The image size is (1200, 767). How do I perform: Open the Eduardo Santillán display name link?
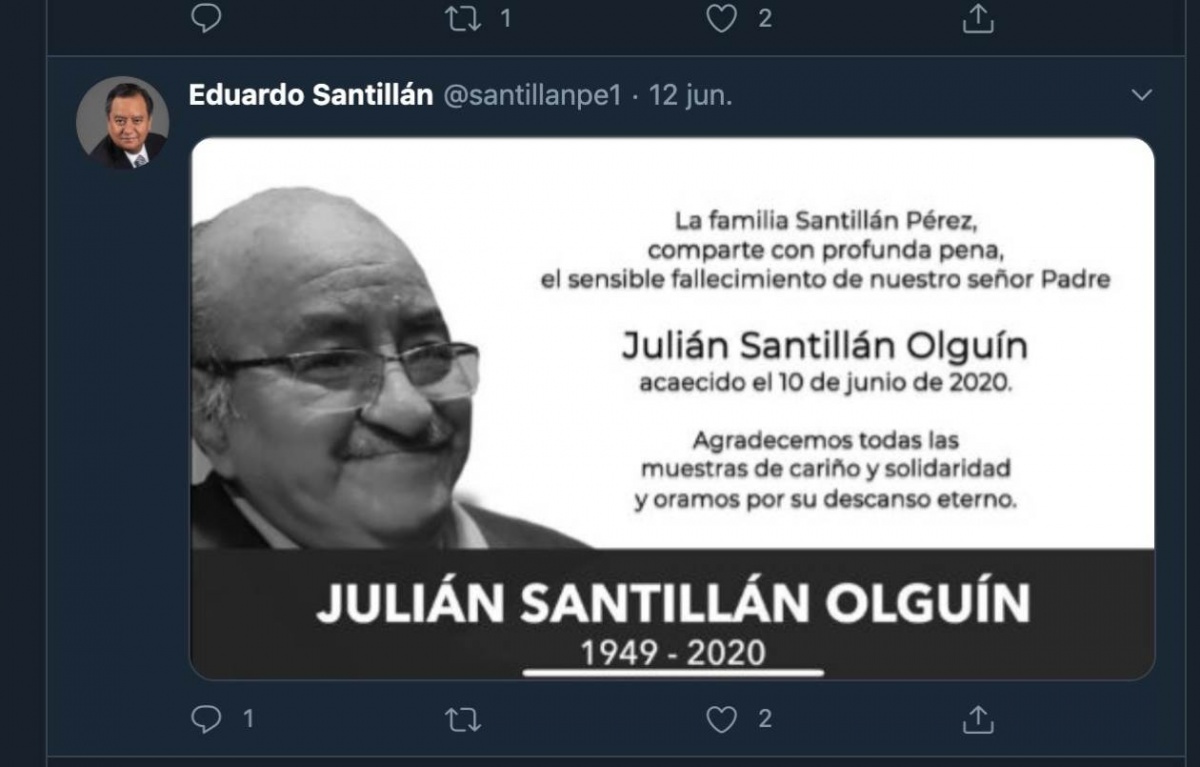[311, 96]
